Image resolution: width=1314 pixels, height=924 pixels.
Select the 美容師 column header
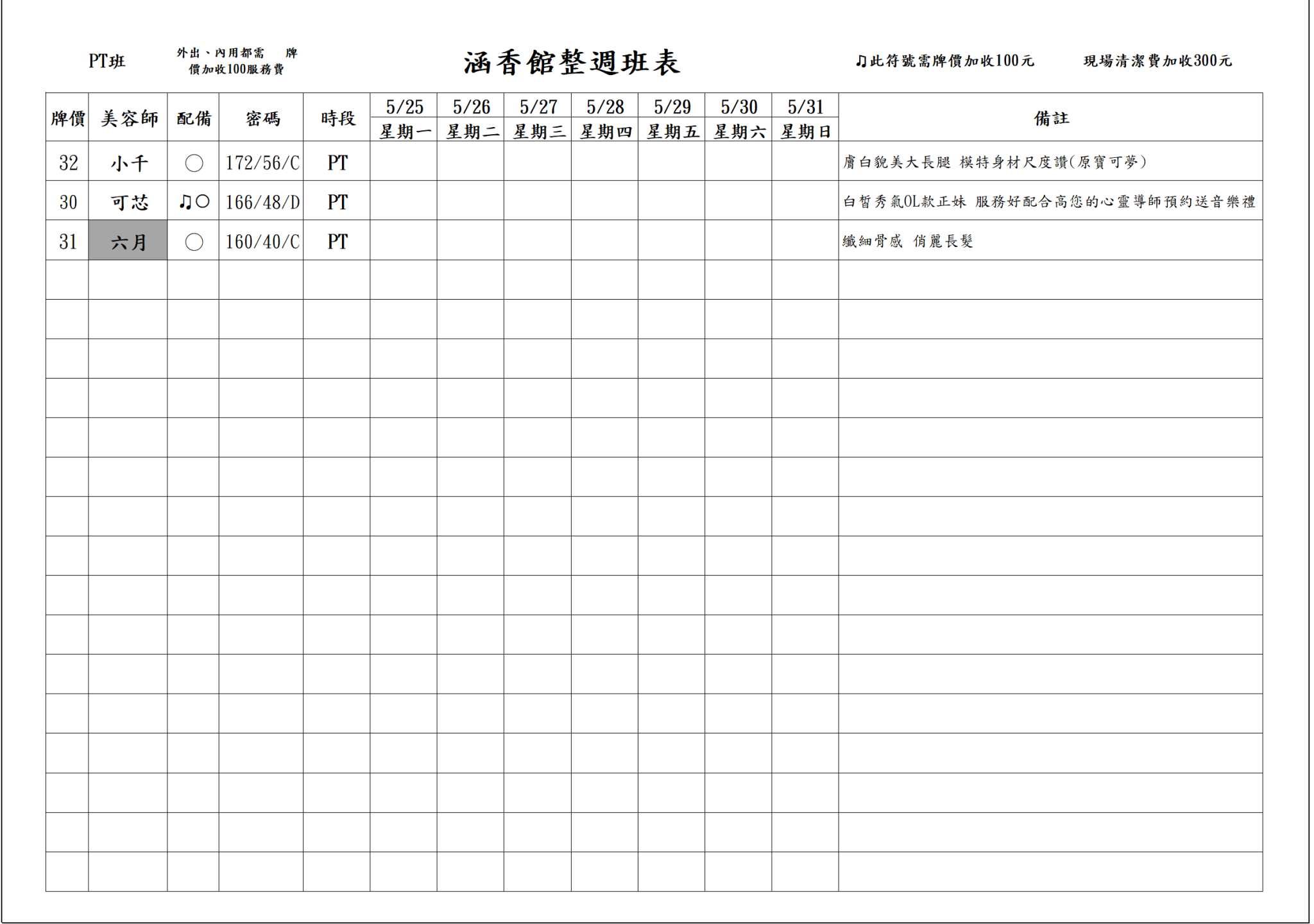(128, 117)
